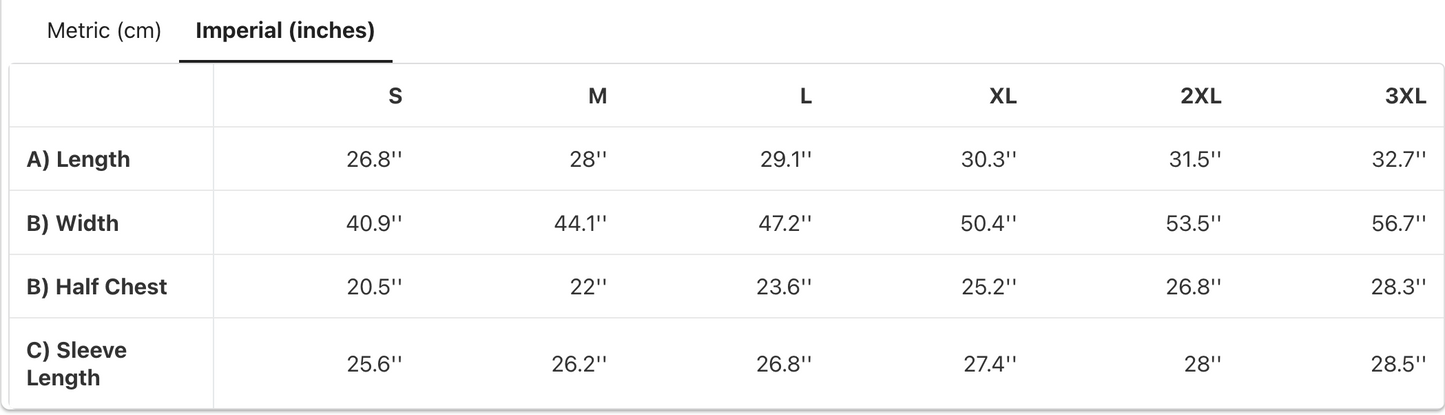Click the B) Half Chest row label

point(97,287)
